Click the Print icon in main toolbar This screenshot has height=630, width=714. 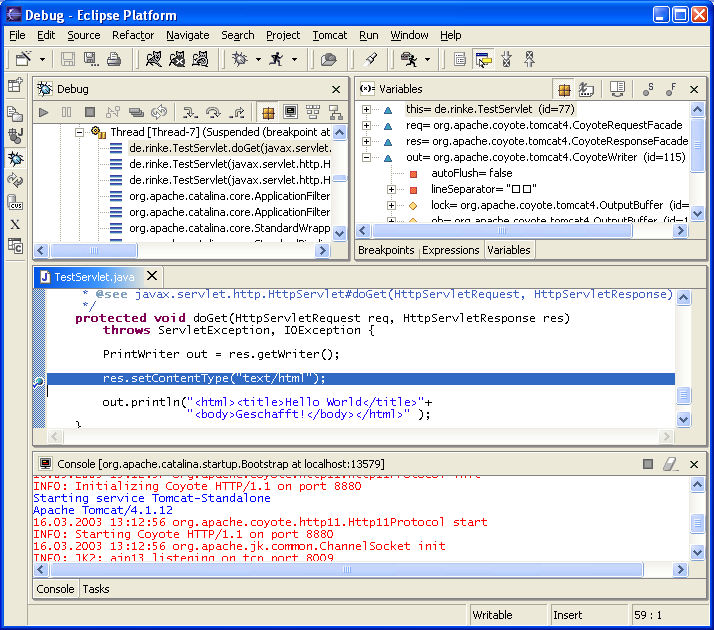point(114,60)
